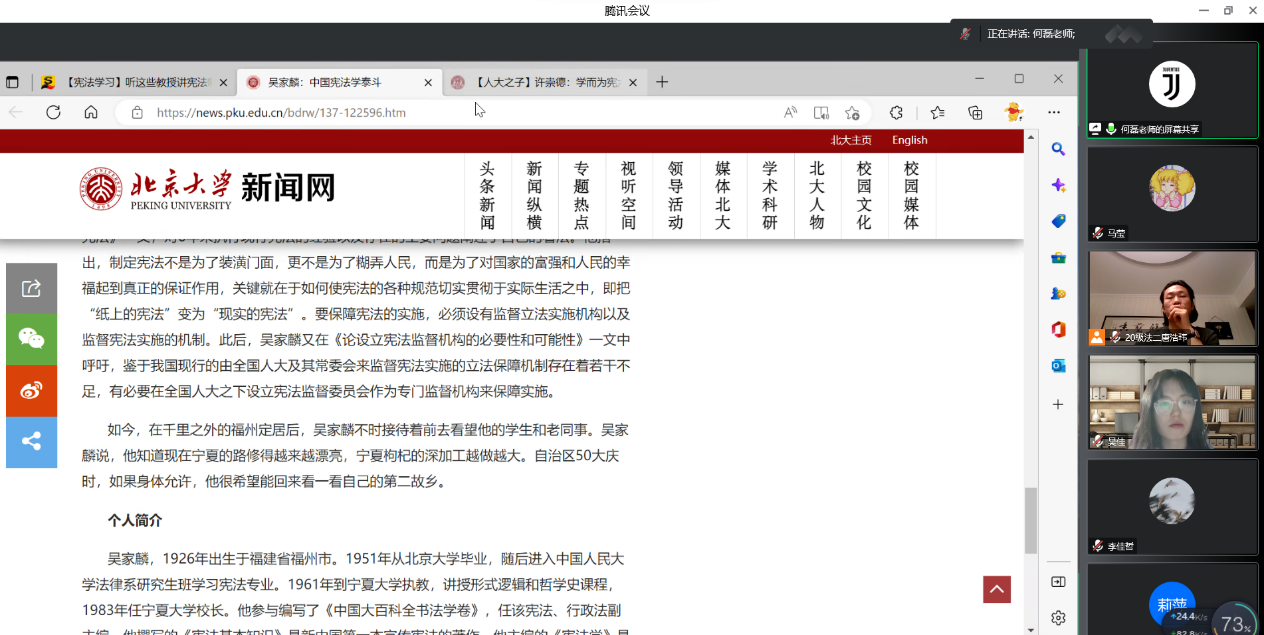Toggle vertical tabs actions button
This screenshot has width=1264, height=635.
click(13, 82)
